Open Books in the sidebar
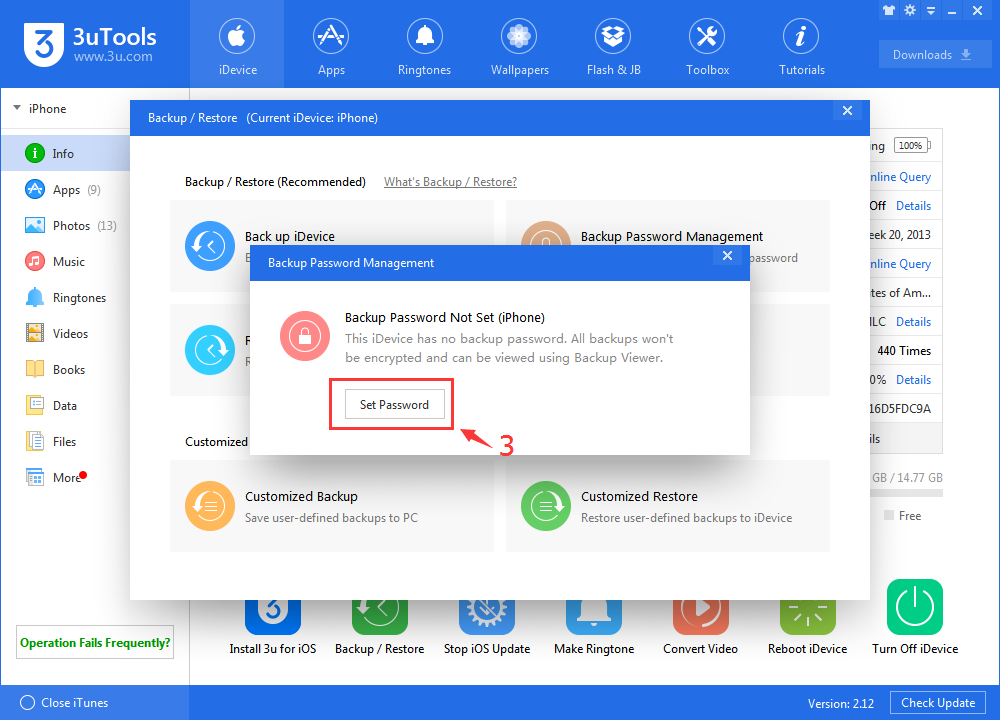The image size is (1000, 720). (x=65, y=369)
